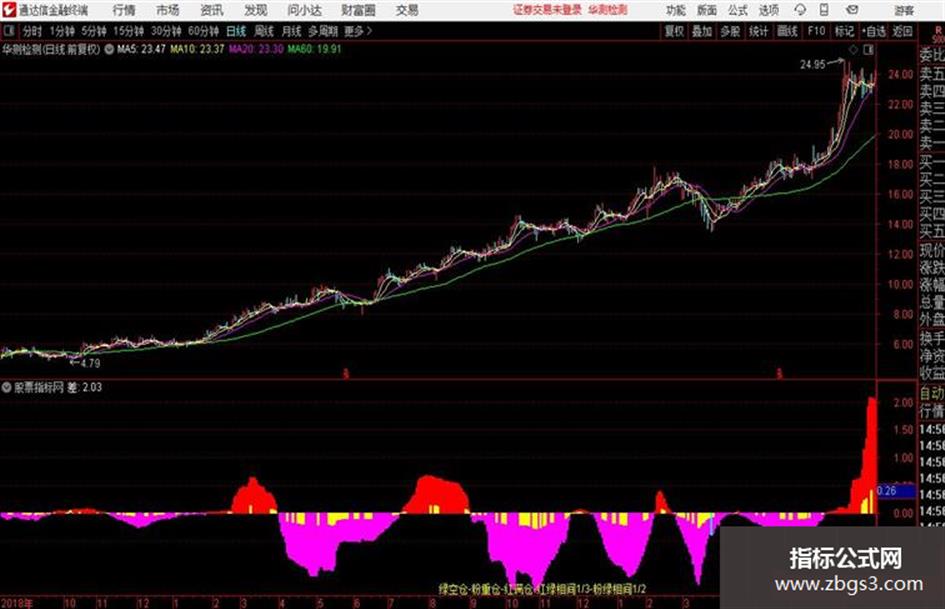Open F10 company info button
The height and width of the screenshot is (609, 945).
816,31
